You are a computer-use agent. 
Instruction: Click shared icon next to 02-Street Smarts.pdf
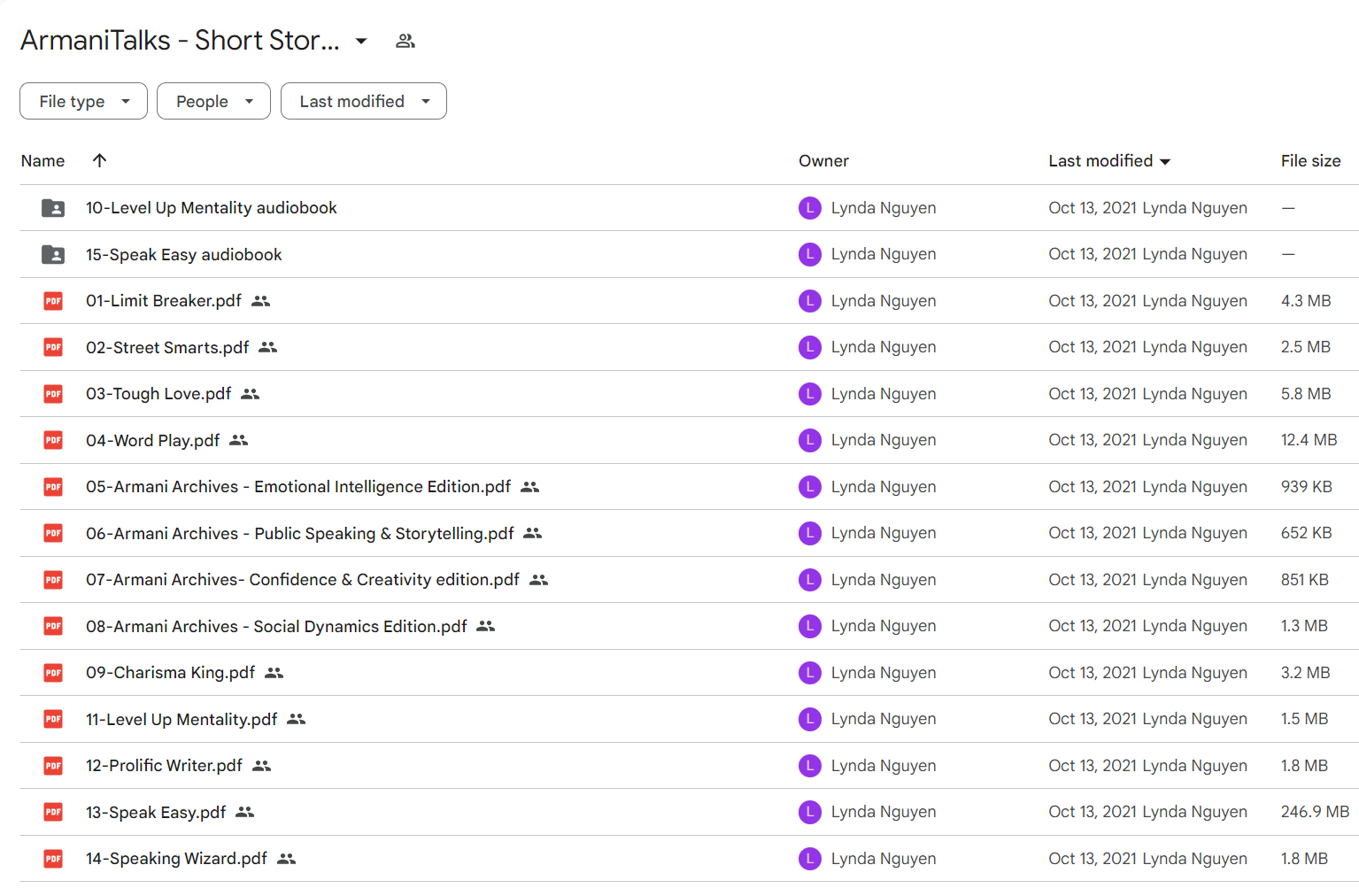pos(268,347)
